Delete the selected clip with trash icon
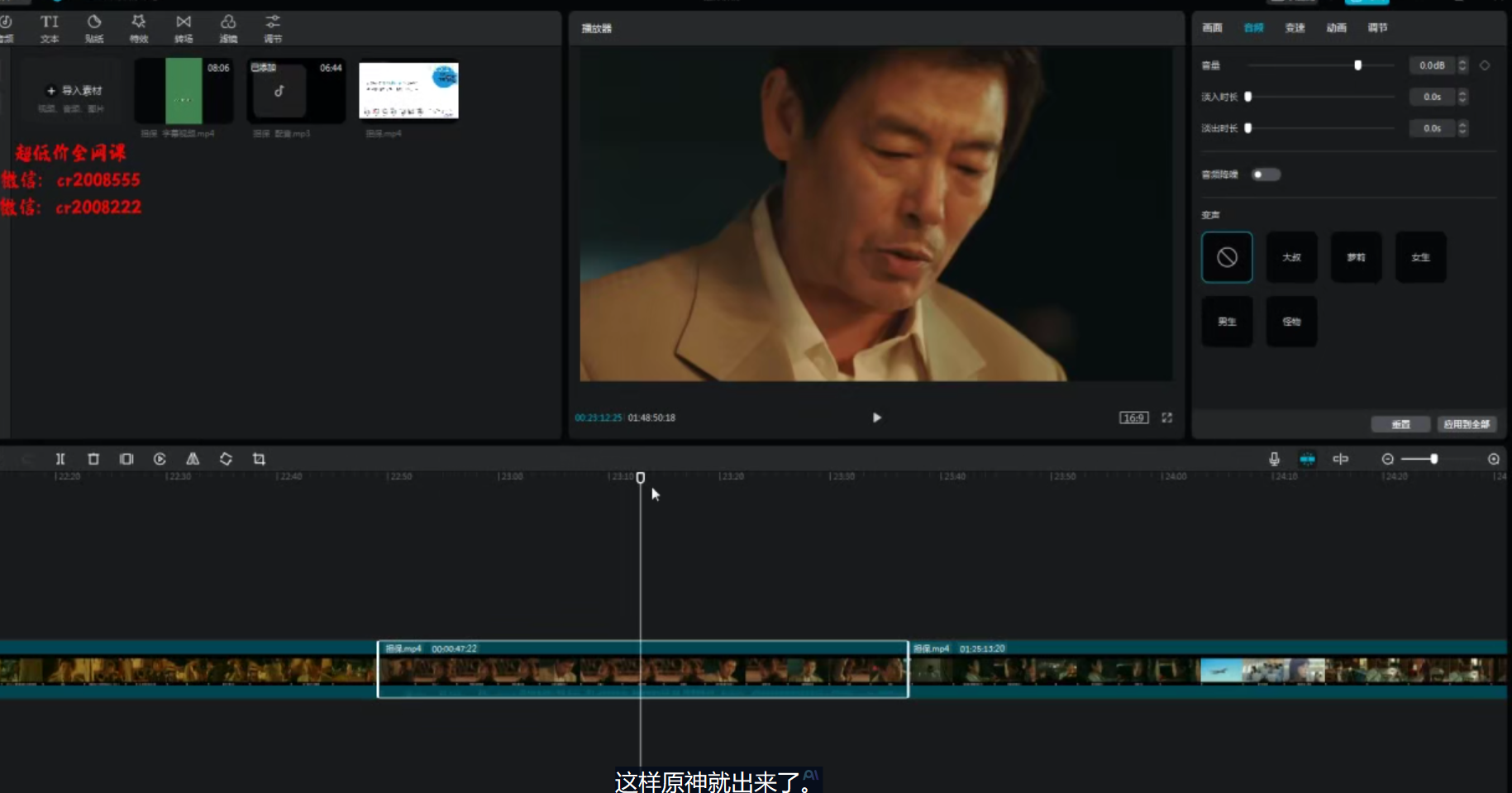 pyautogui.click(x=93, y=459)
